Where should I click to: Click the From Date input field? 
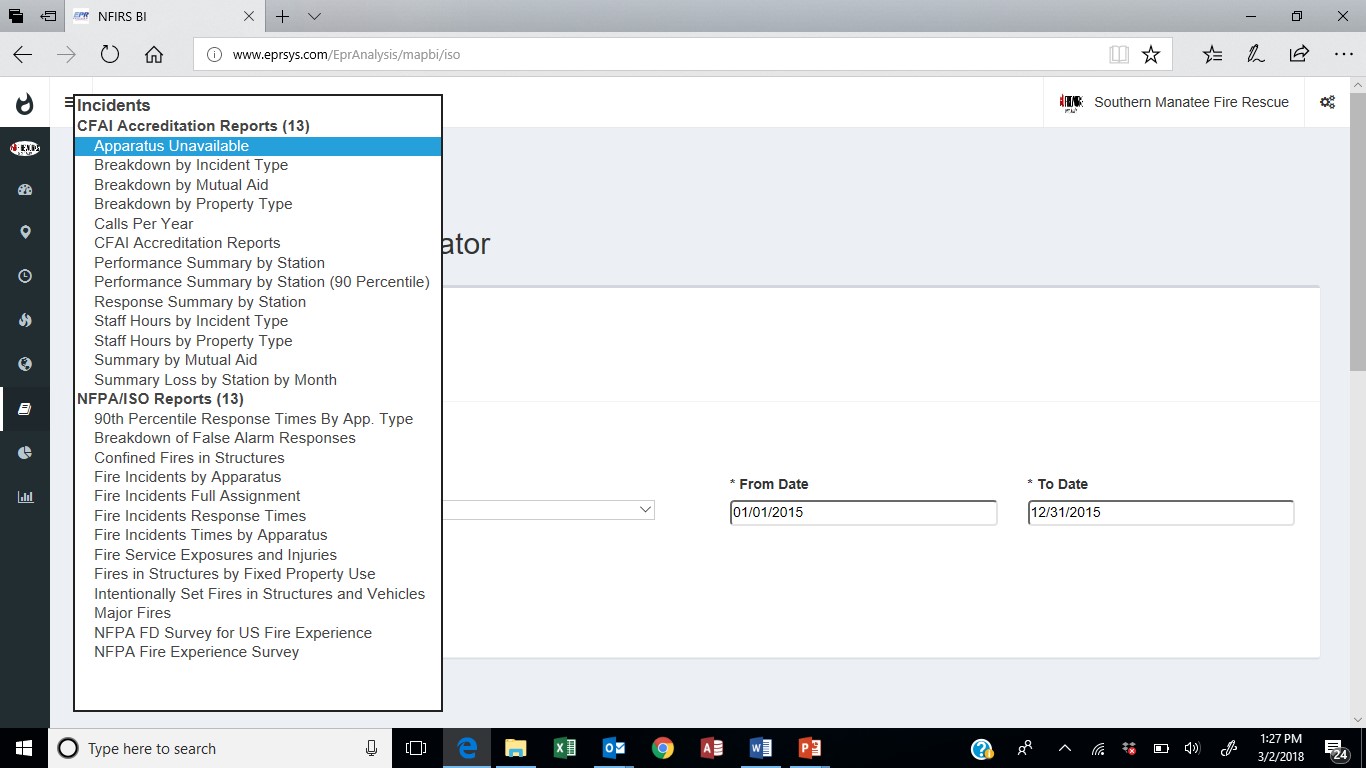point(863,512)
